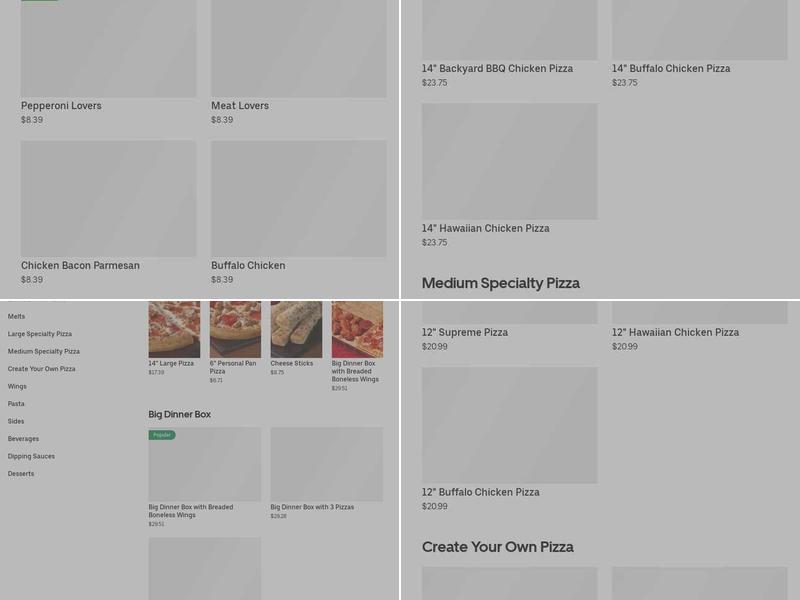Image resolution: width=800 pixels, height=600 pixels.
Task: Open the Large Specialty Pizza section
Action: click(38, 333)
